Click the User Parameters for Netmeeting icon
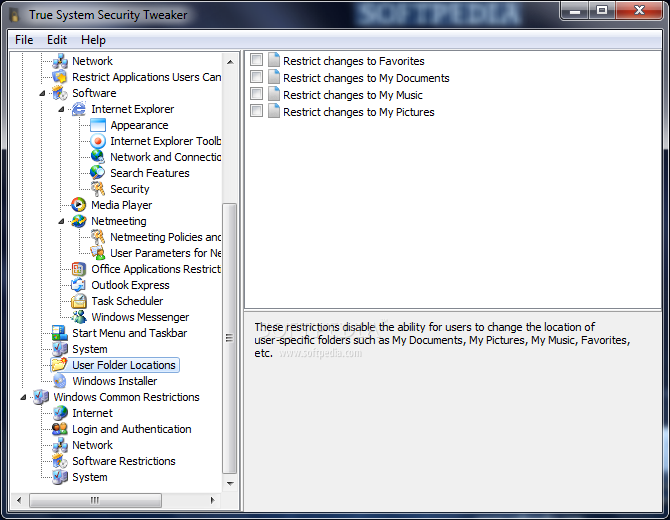Viewport: 670px width, 520px height. click(98, 253)
